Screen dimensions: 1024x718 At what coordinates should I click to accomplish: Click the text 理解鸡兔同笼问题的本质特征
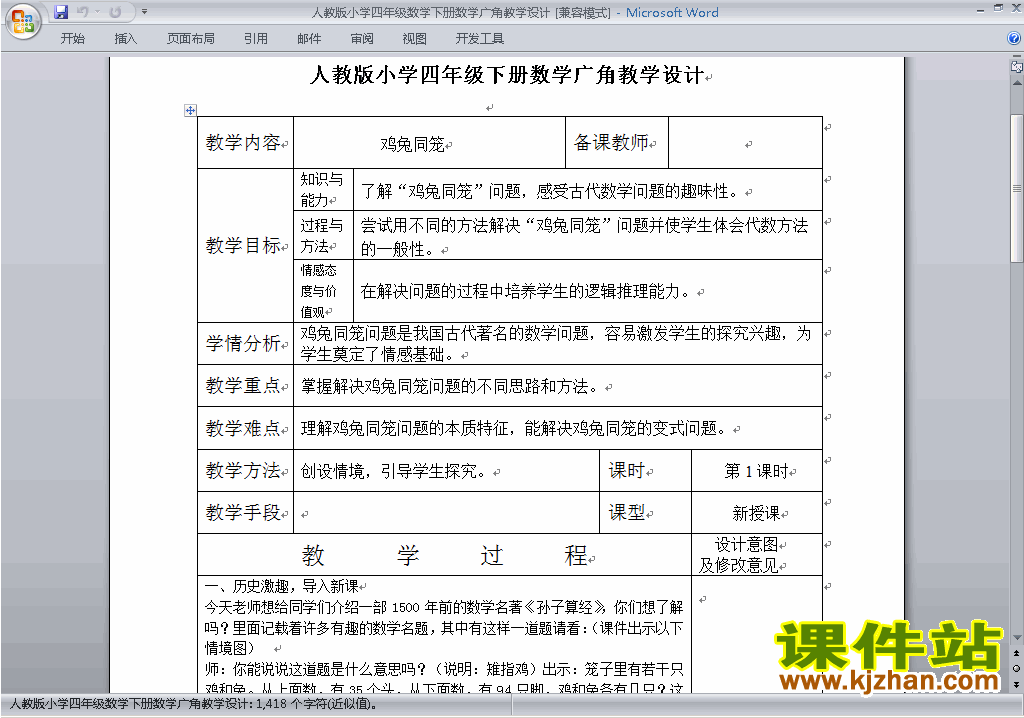click(x=404, y=429)
